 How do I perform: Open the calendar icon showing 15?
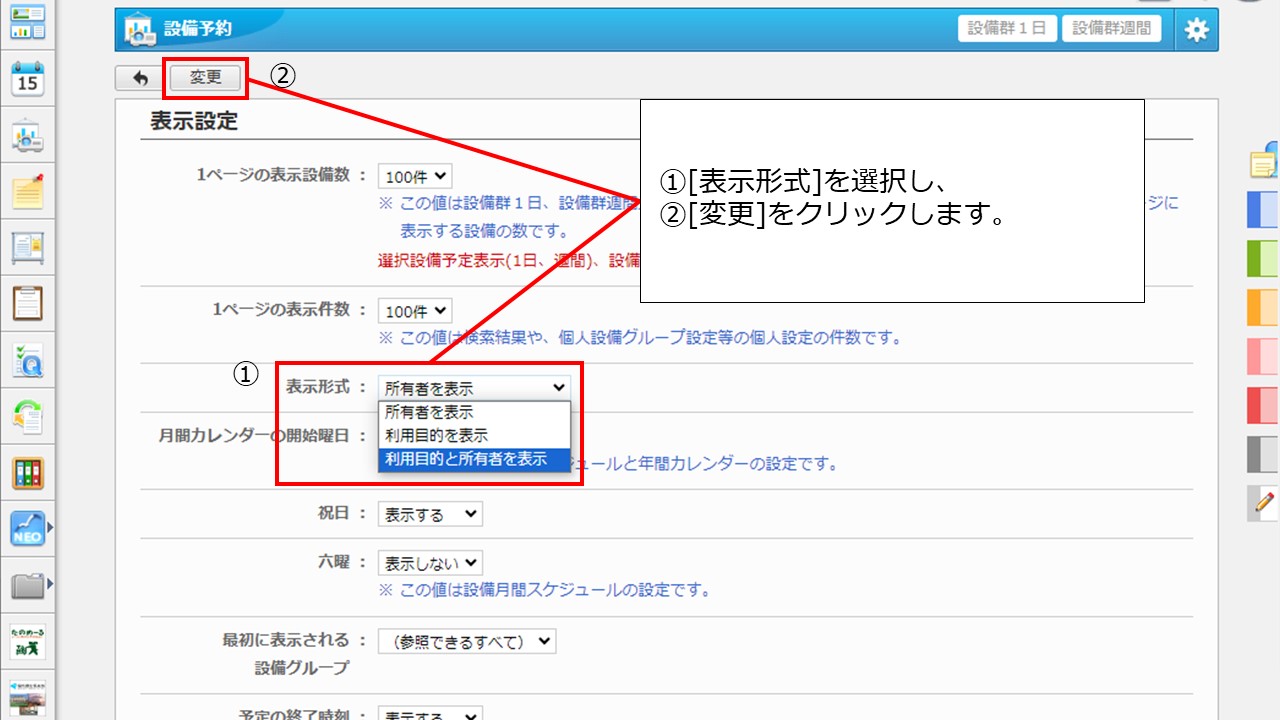coord(28,78)
